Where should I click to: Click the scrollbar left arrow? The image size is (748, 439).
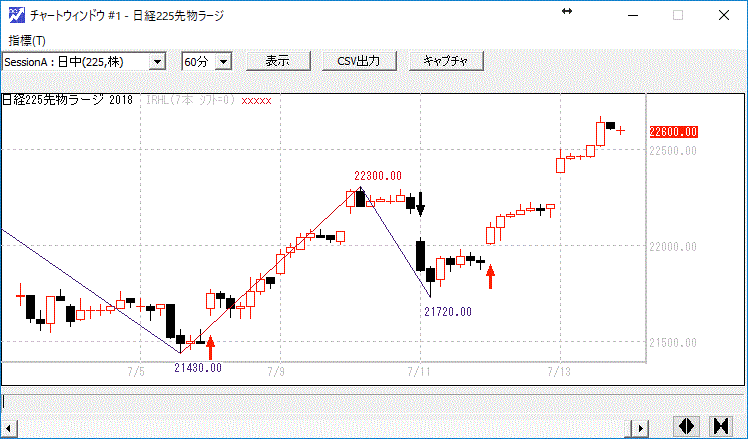[9, 427]
